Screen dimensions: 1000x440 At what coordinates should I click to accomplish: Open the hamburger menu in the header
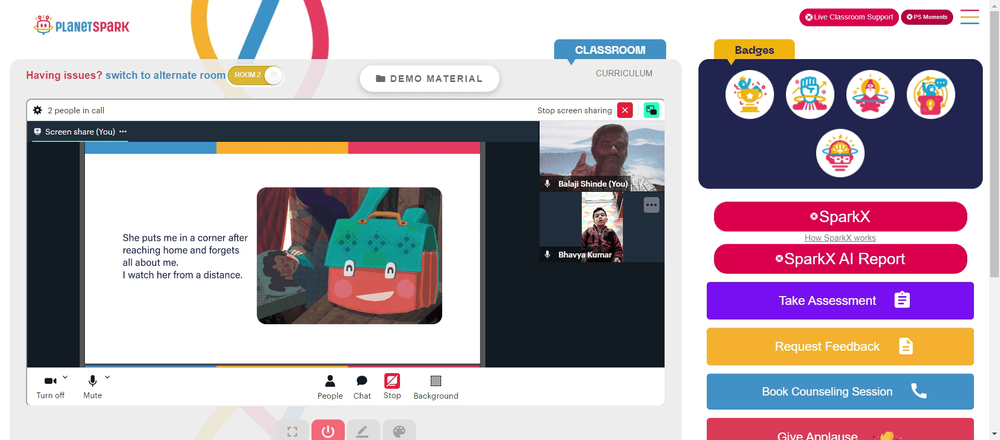click(969, 17)
